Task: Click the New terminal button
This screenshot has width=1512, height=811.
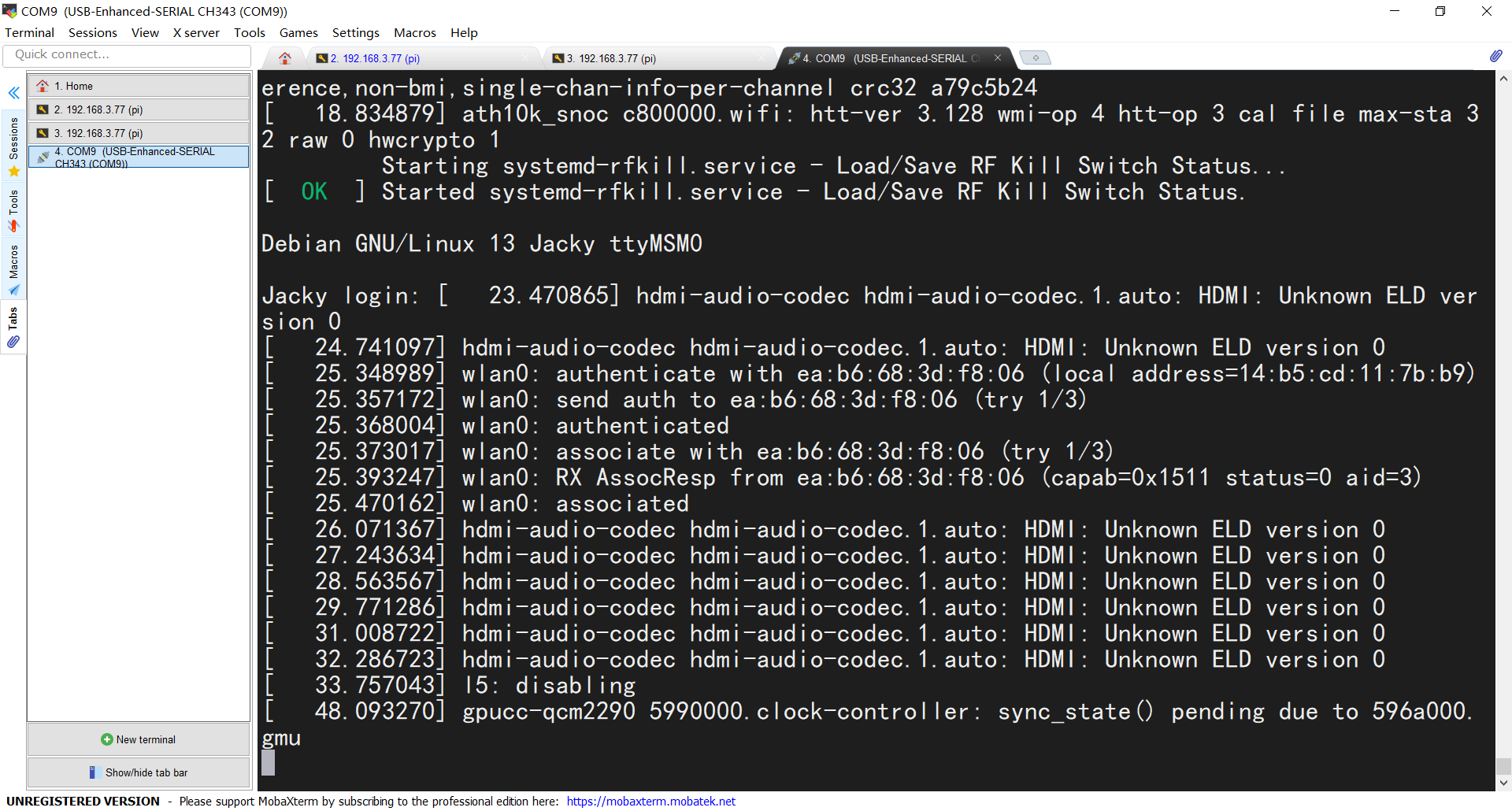Action: coord(139,739)
